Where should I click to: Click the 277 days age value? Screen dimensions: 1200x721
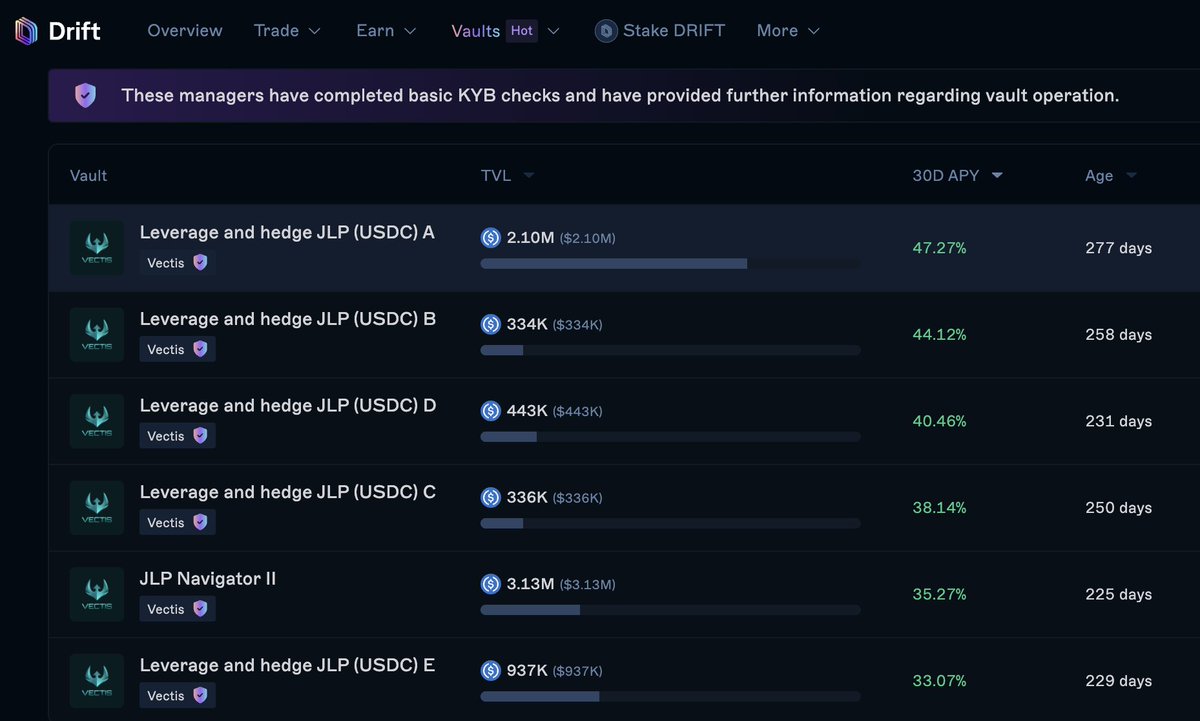tap(1119, 248)
